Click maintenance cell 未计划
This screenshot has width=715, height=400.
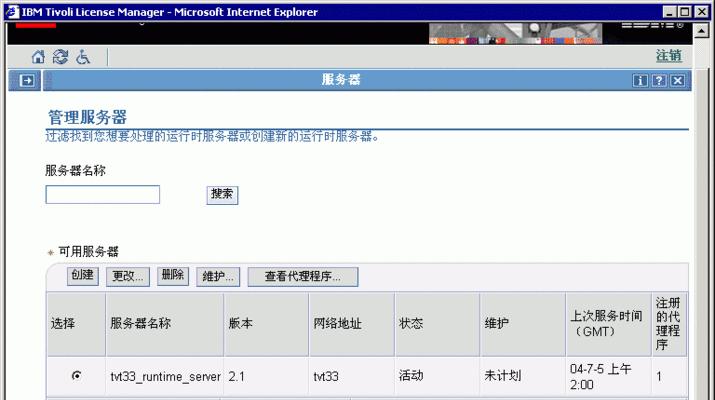pos(523,377)
